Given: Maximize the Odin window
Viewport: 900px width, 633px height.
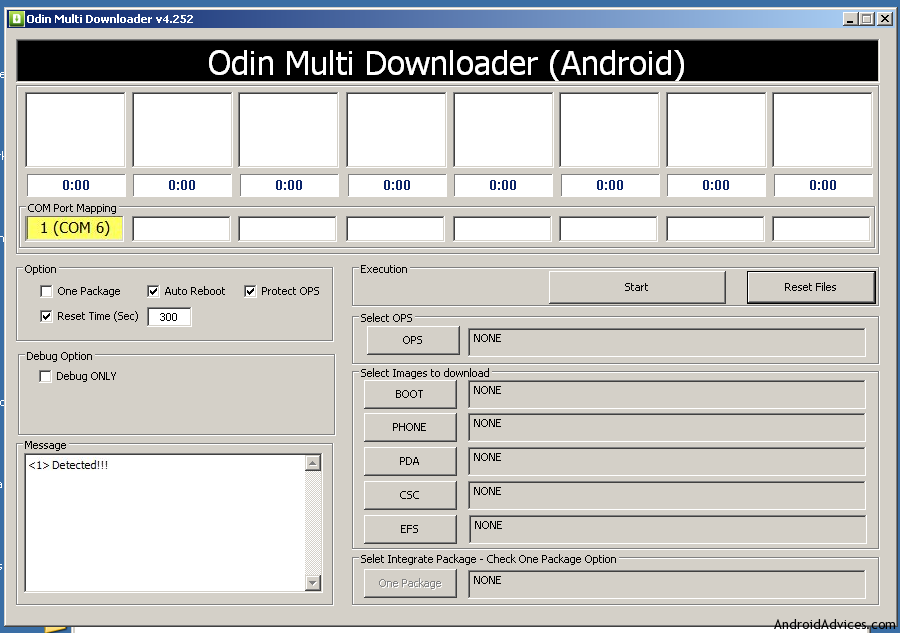Looking at the screenshot, I should 867,19.
